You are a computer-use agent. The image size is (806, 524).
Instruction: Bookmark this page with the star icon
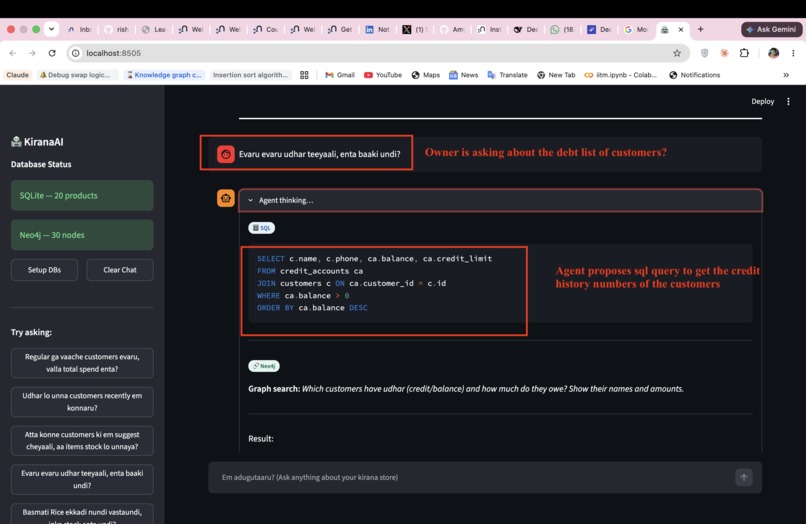point(677,53)
